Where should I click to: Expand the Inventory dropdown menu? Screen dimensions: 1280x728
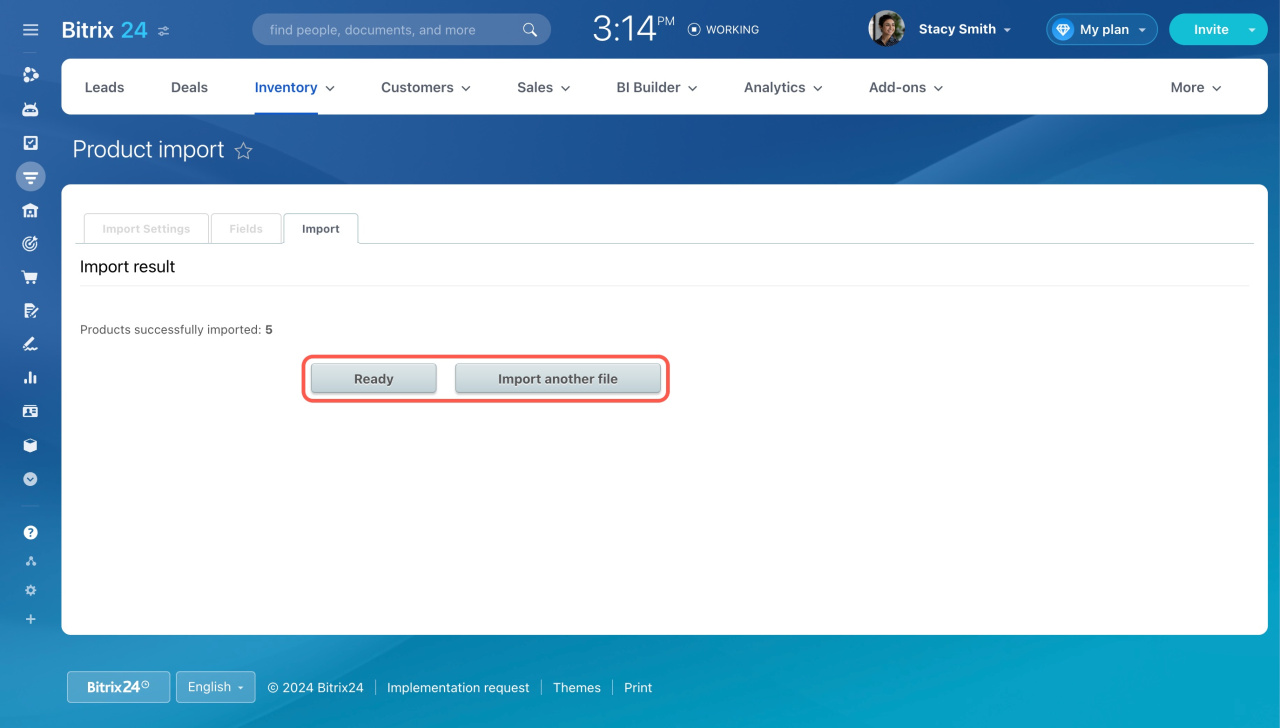pos(294,88)
